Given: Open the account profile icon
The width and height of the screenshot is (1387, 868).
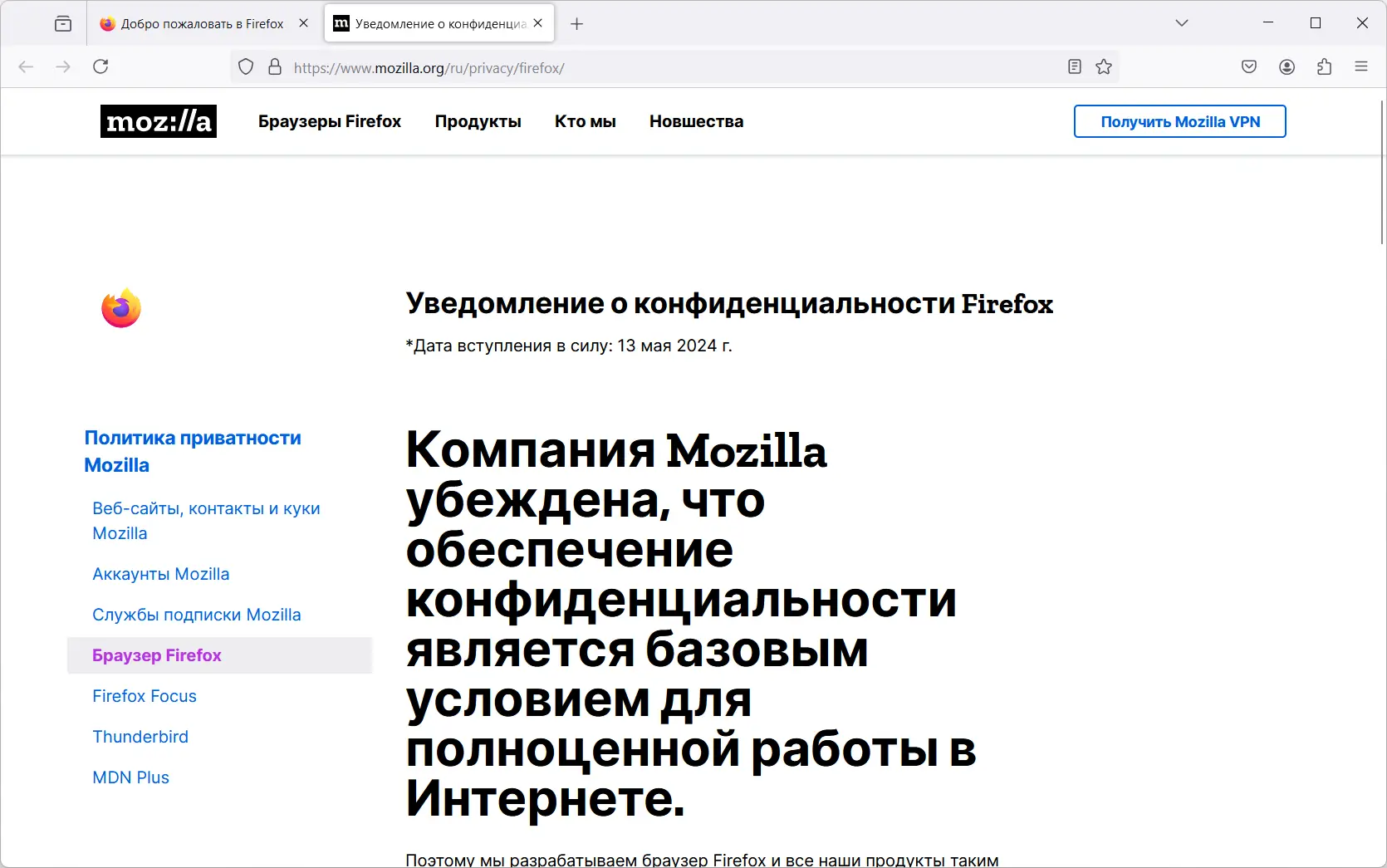Looking at the screenshot, I should [1287, 66].
